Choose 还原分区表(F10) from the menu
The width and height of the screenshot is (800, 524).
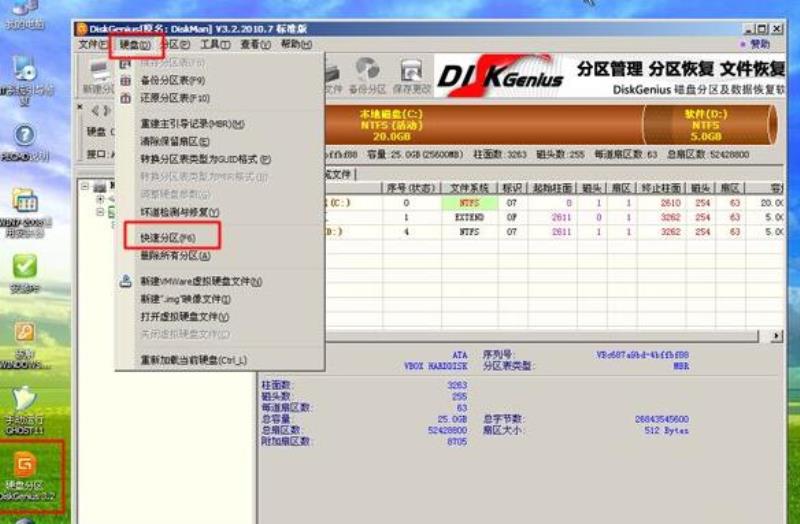pos(175,98)
